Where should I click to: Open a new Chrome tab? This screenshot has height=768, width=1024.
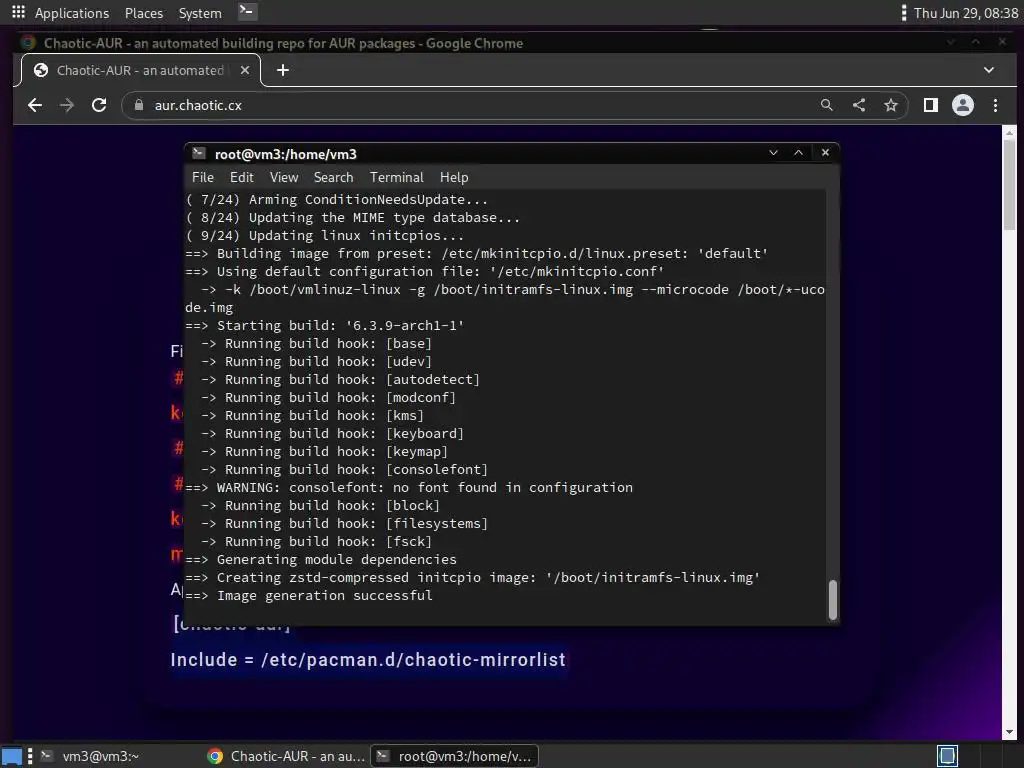click(283, 70)
